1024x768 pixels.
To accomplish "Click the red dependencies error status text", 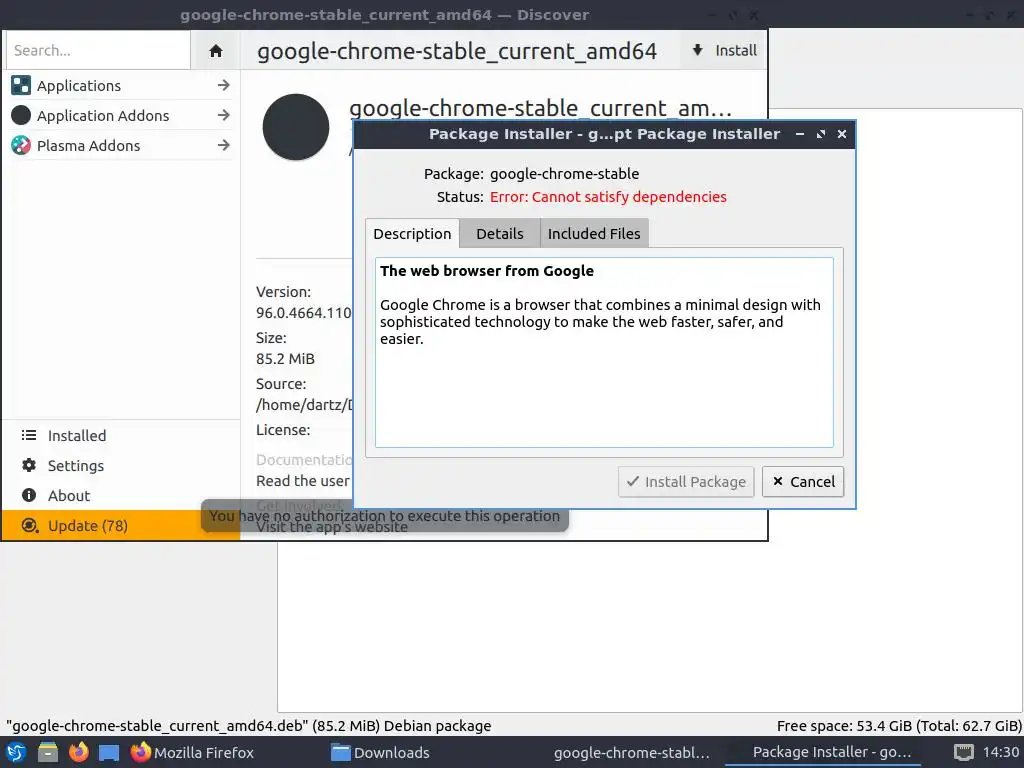I will pos(608,197).
